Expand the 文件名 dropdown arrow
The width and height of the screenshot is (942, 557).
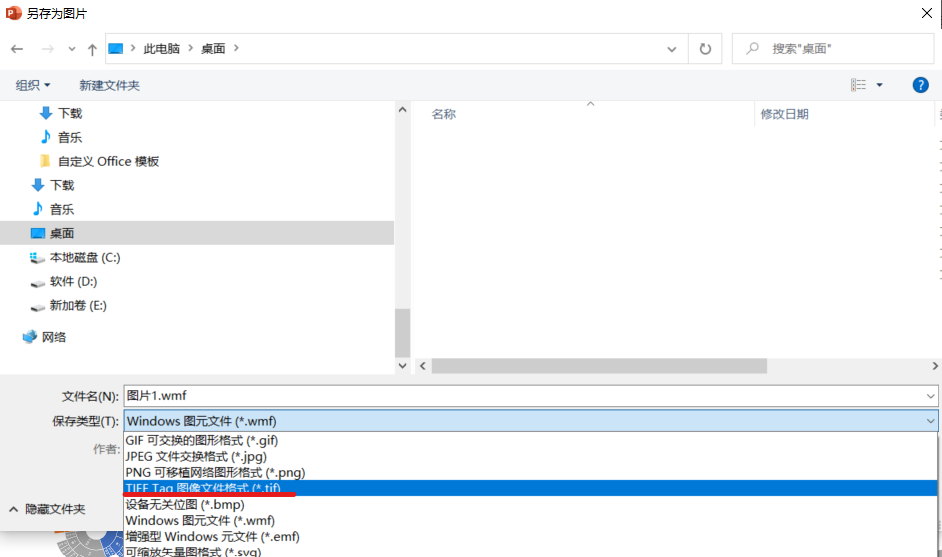click(931, 396)
